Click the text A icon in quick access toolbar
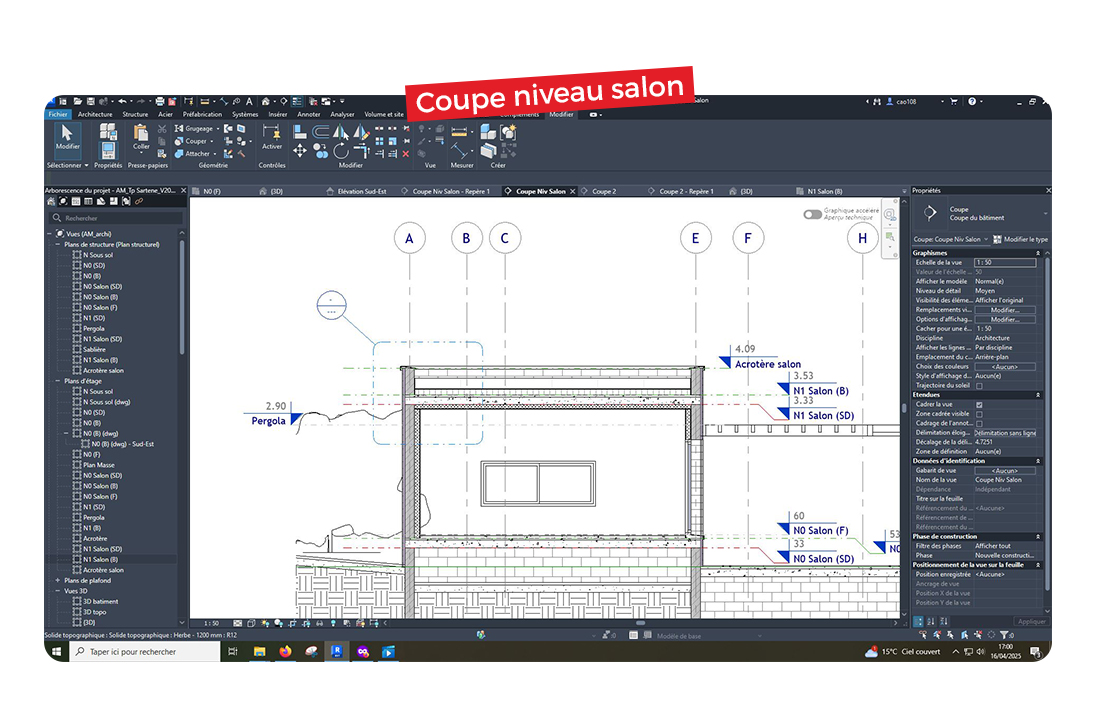Image resolution: width=1097 pixels, height=723 pixels. click(x=249, y=101)
